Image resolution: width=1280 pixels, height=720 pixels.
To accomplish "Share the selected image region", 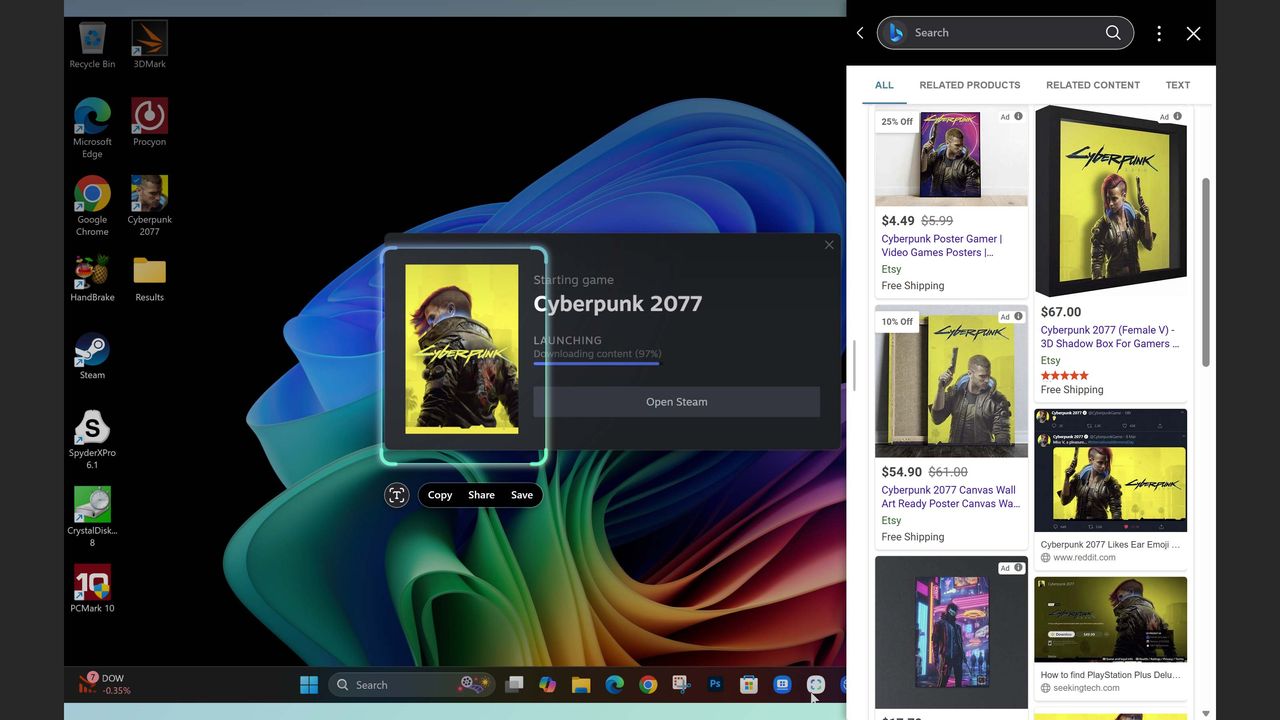I will pyautogui.click(x=481, y=495).
